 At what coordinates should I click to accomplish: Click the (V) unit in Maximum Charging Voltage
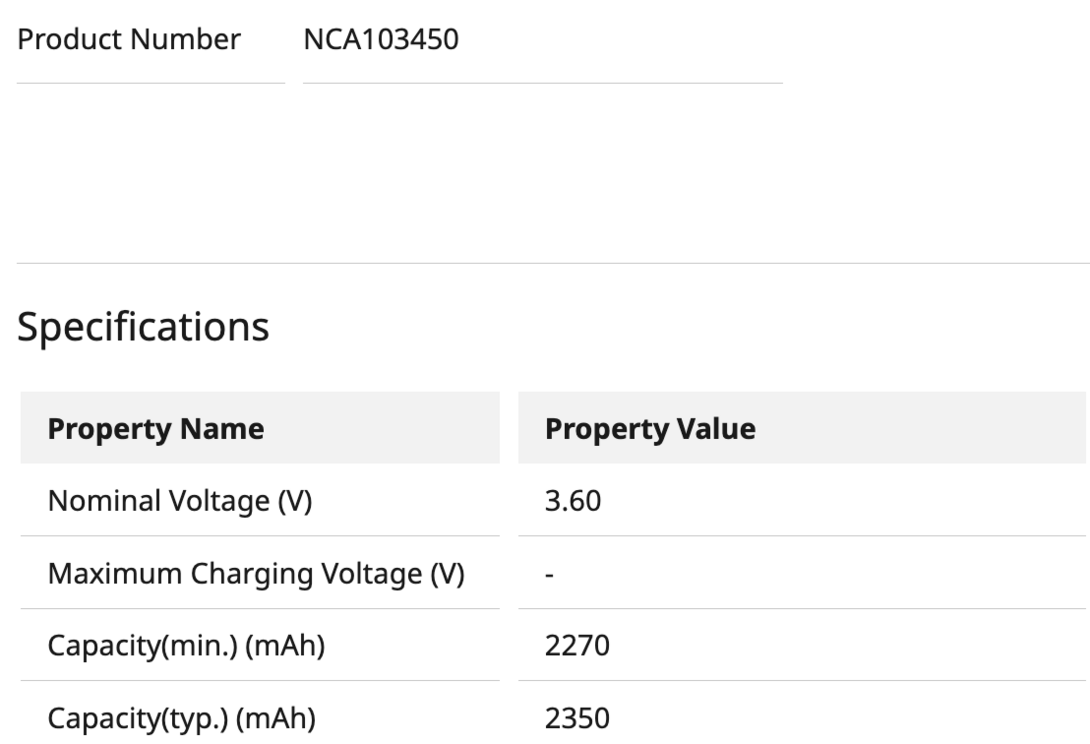447,574
